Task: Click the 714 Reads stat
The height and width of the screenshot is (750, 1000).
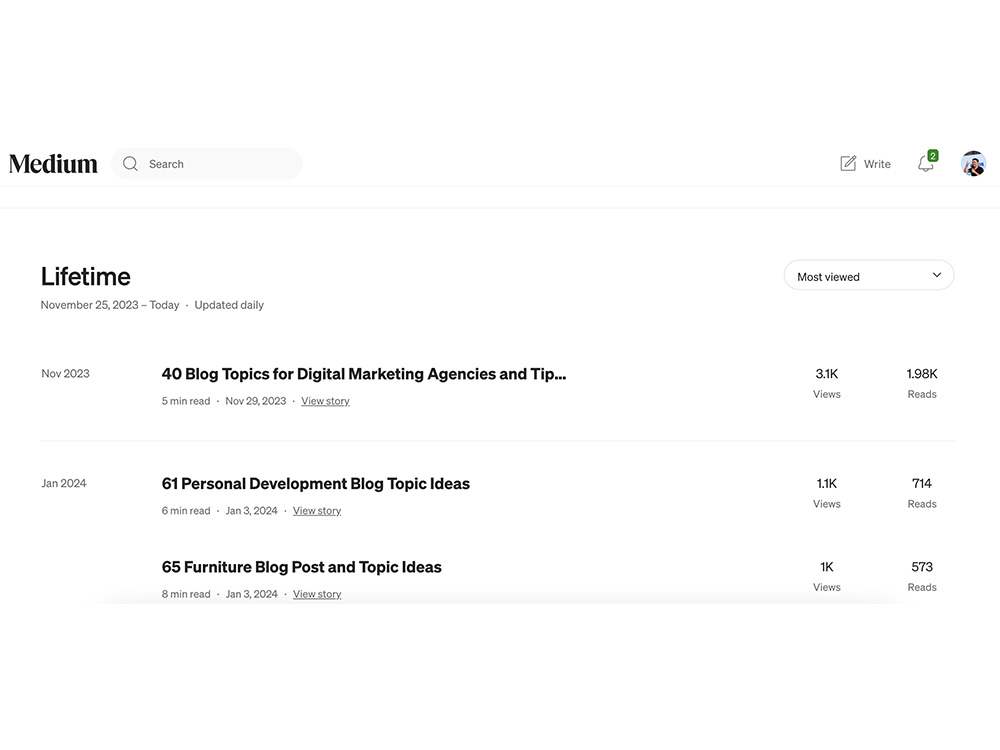Action: (x=922, y=493)
